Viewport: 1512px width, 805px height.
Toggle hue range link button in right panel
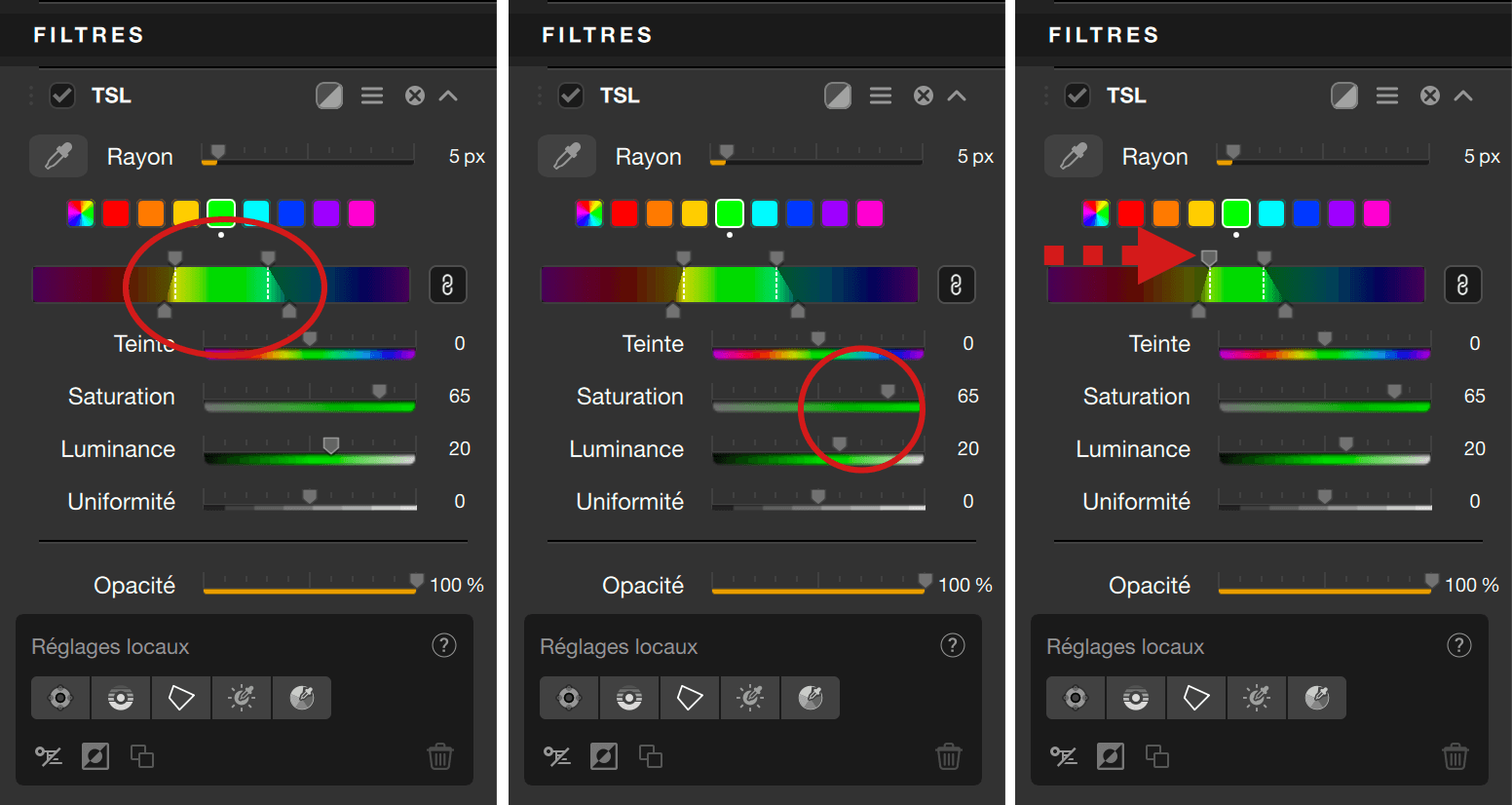(x=1462, y=285)
